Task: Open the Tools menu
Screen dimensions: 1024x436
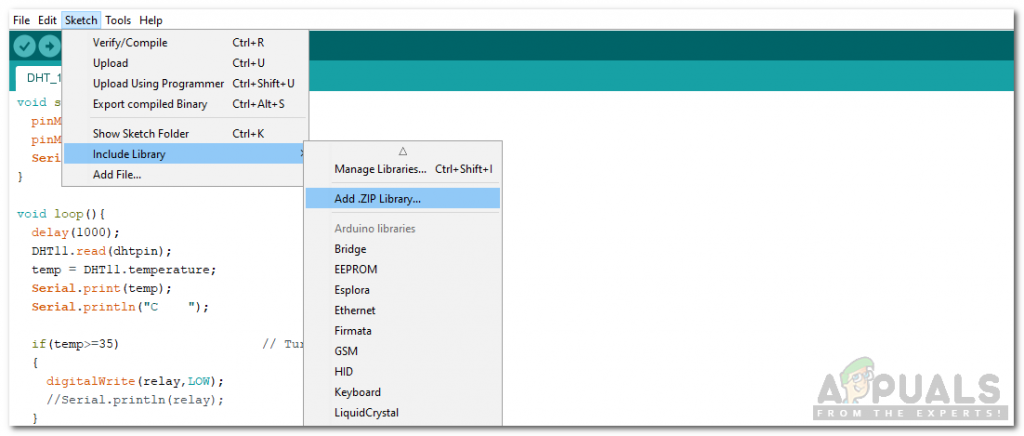Action: pyautogui.click(x=118, y=20)
